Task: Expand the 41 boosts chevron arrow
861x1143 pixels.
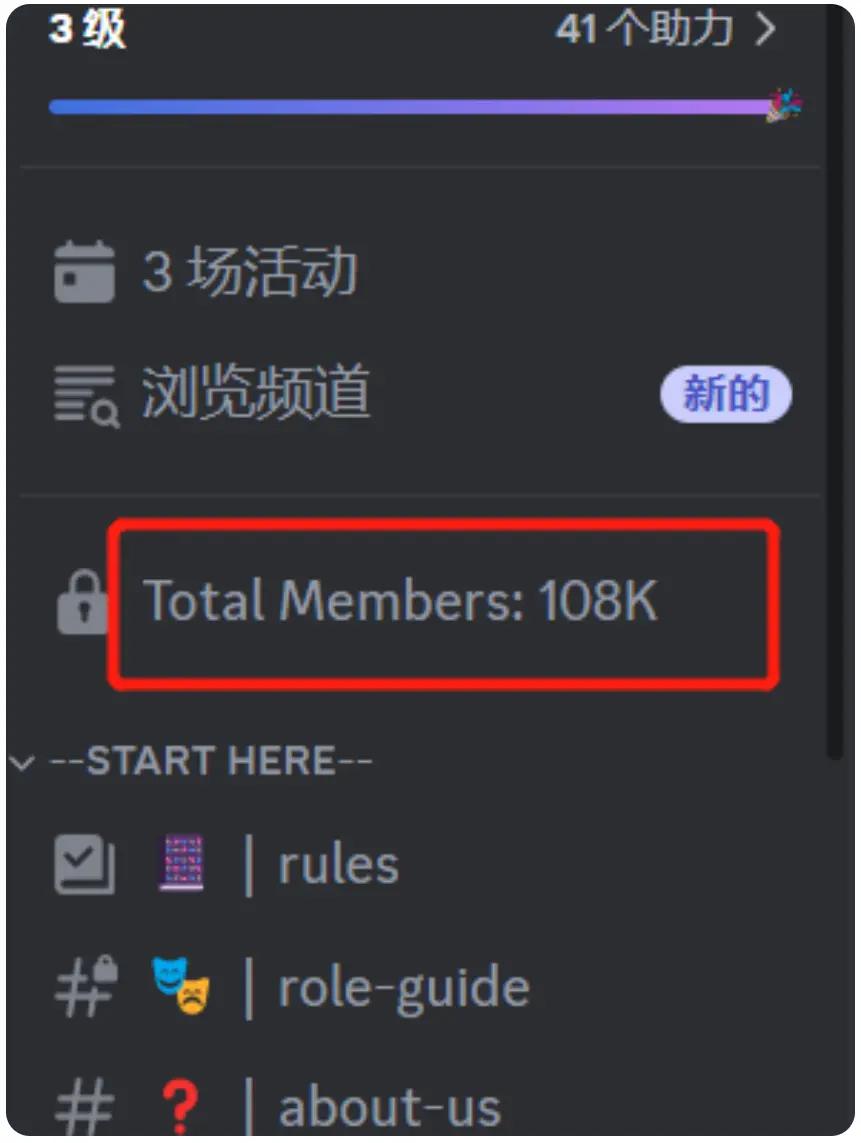Action: (765, 30)
